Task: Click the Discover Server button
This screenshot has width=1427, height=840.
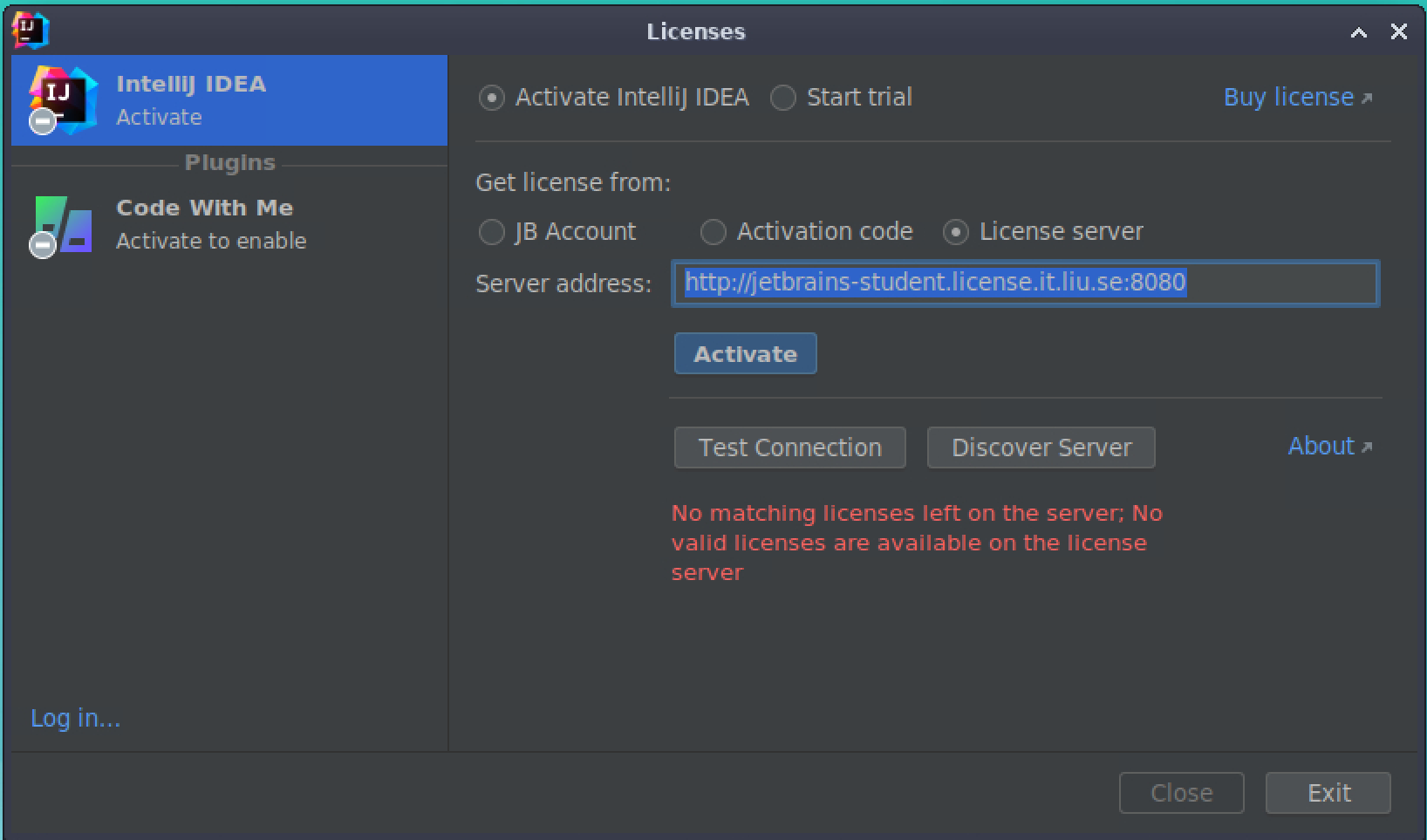Action: pos(1041,447)
